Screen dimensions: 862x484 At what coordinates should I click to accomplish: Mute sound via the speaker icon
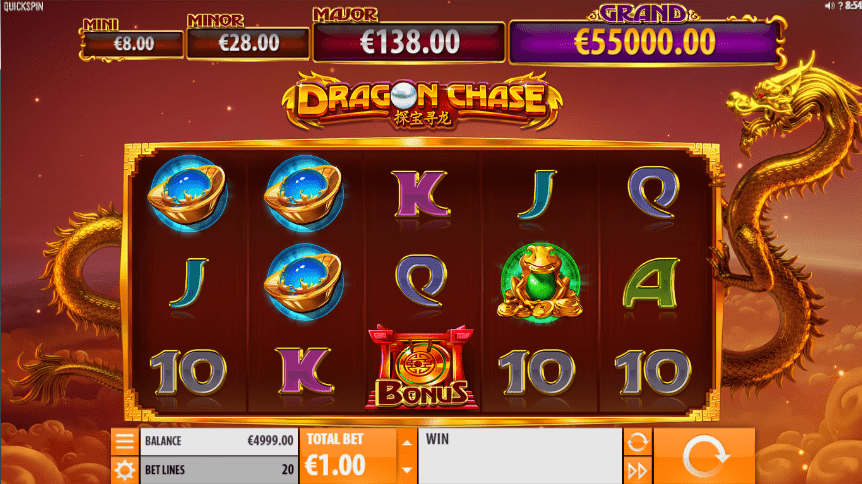pos(828,6)
